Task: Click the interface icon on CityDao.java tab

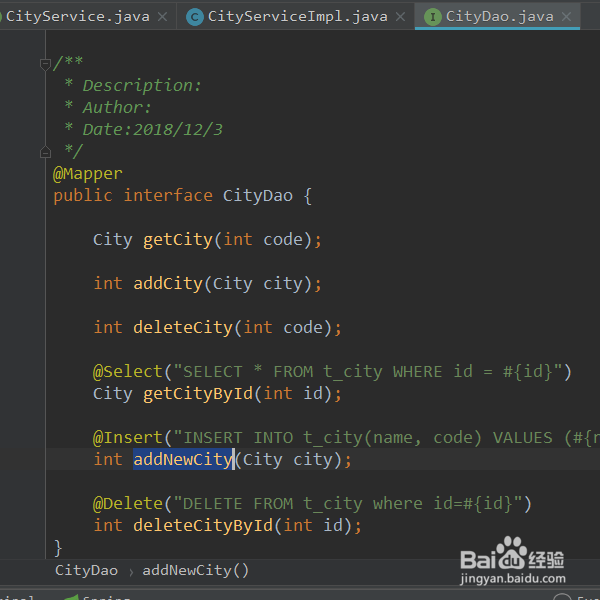Action: click(x=433, y=17)
